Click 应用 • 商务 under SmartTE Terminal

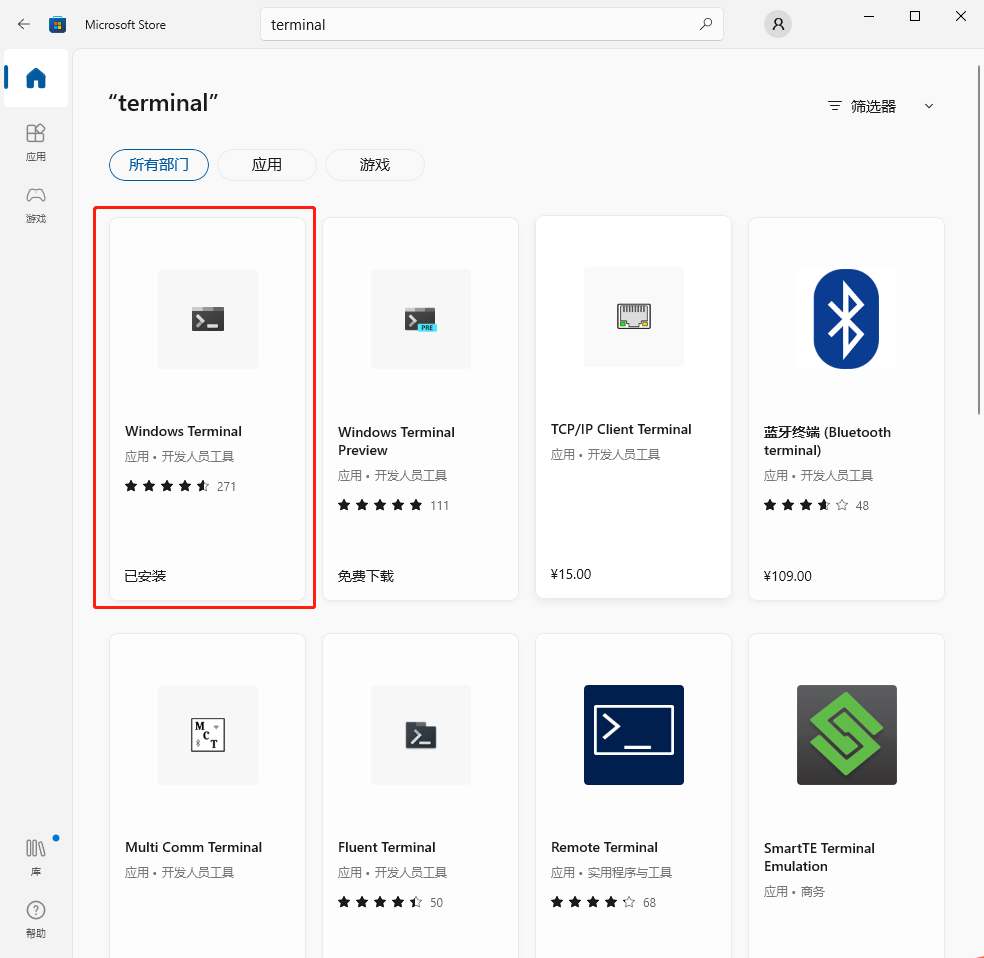pos(794,891)
